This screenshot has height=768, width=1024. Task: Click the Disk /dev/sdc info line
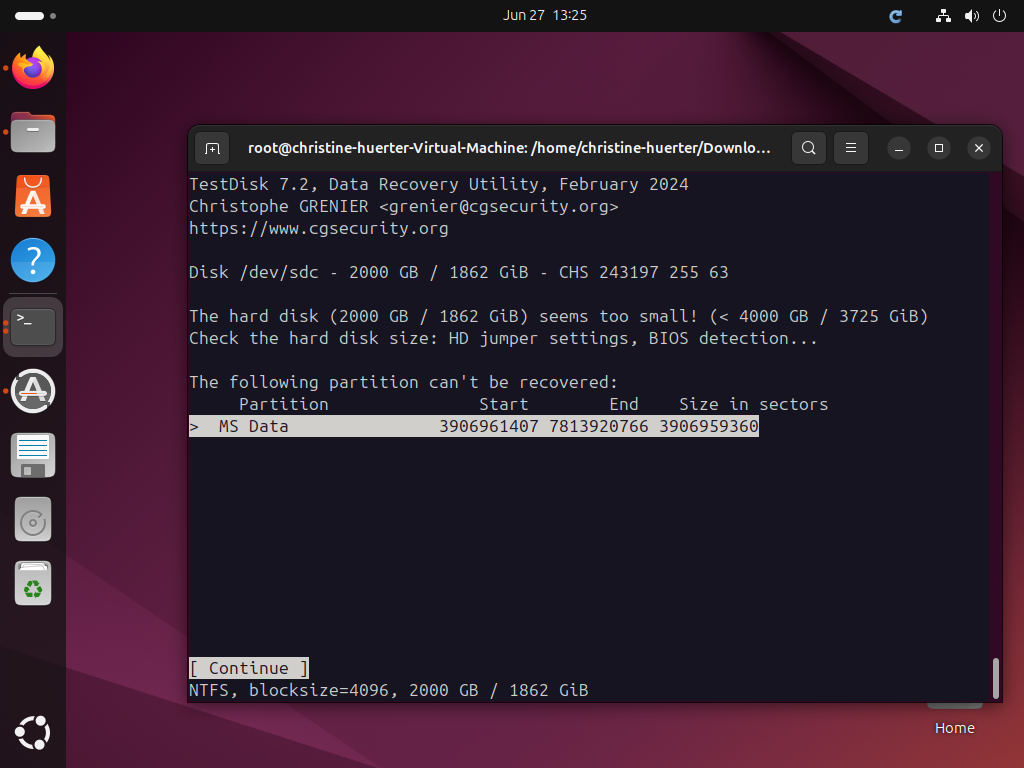click(x=458, y=272)
